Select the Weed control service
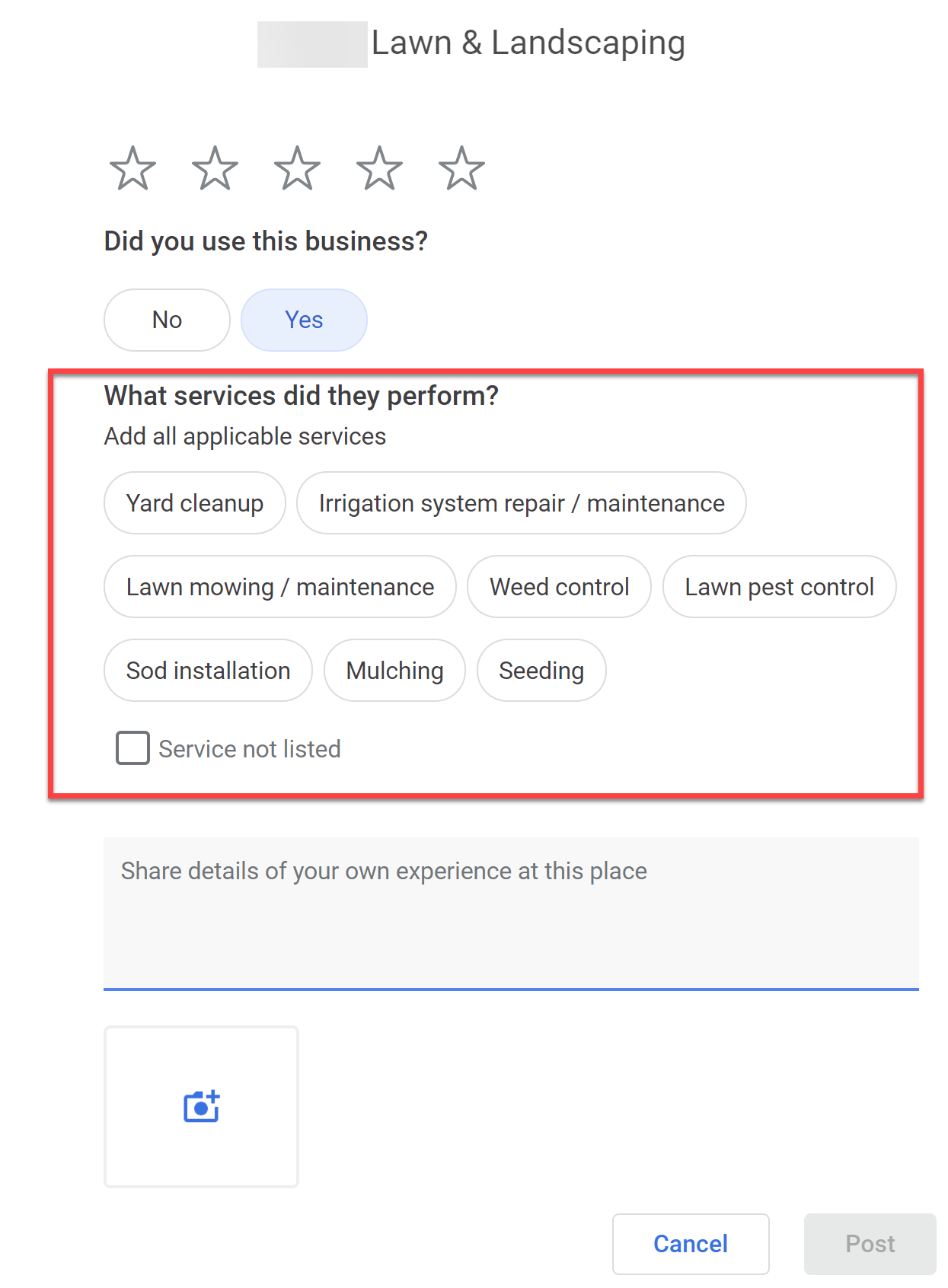This screenshot has height=1288, width=948. [x=559, y=586]
